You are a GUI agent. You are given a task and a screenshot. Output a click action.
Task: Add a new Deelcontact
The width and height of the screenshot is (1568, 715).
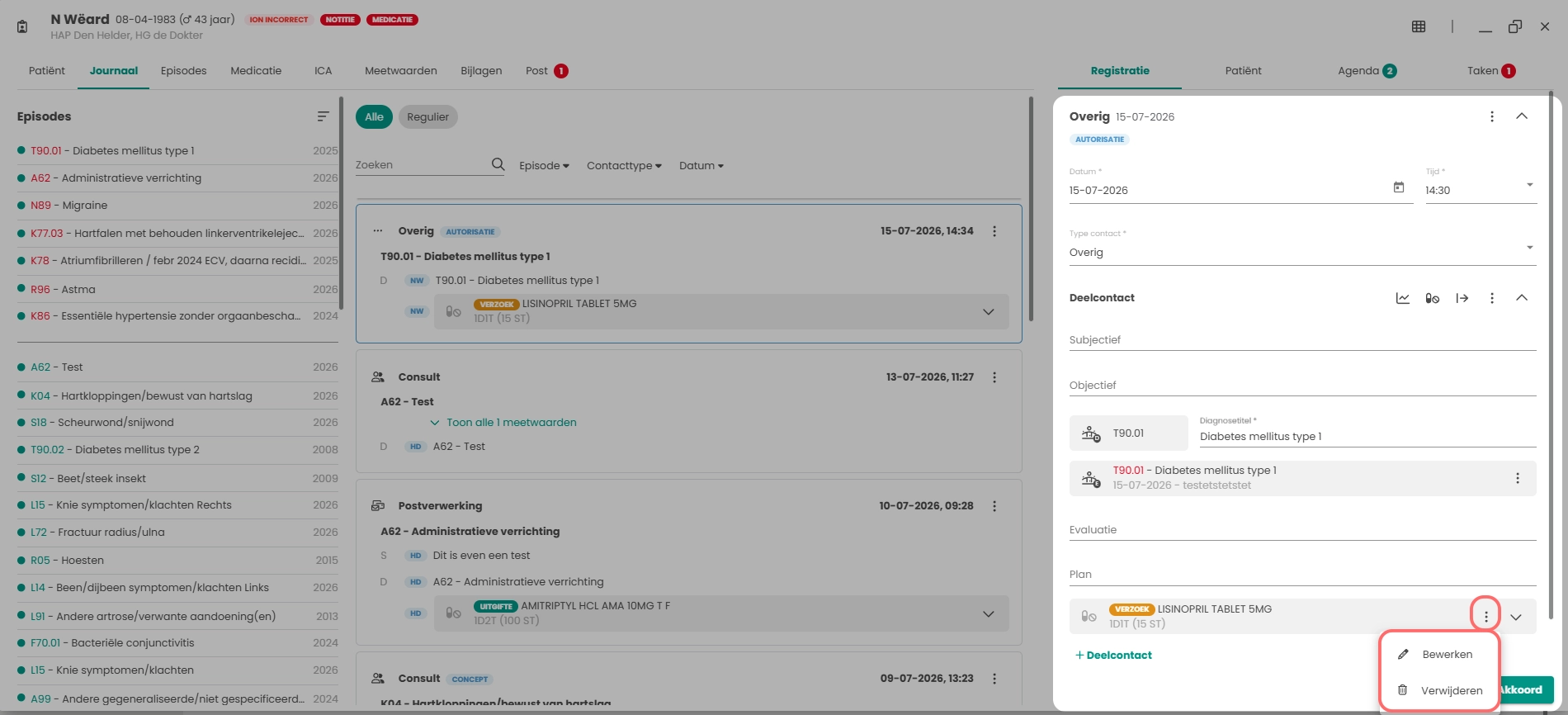pyautogui.click(x=1114, y=656)
